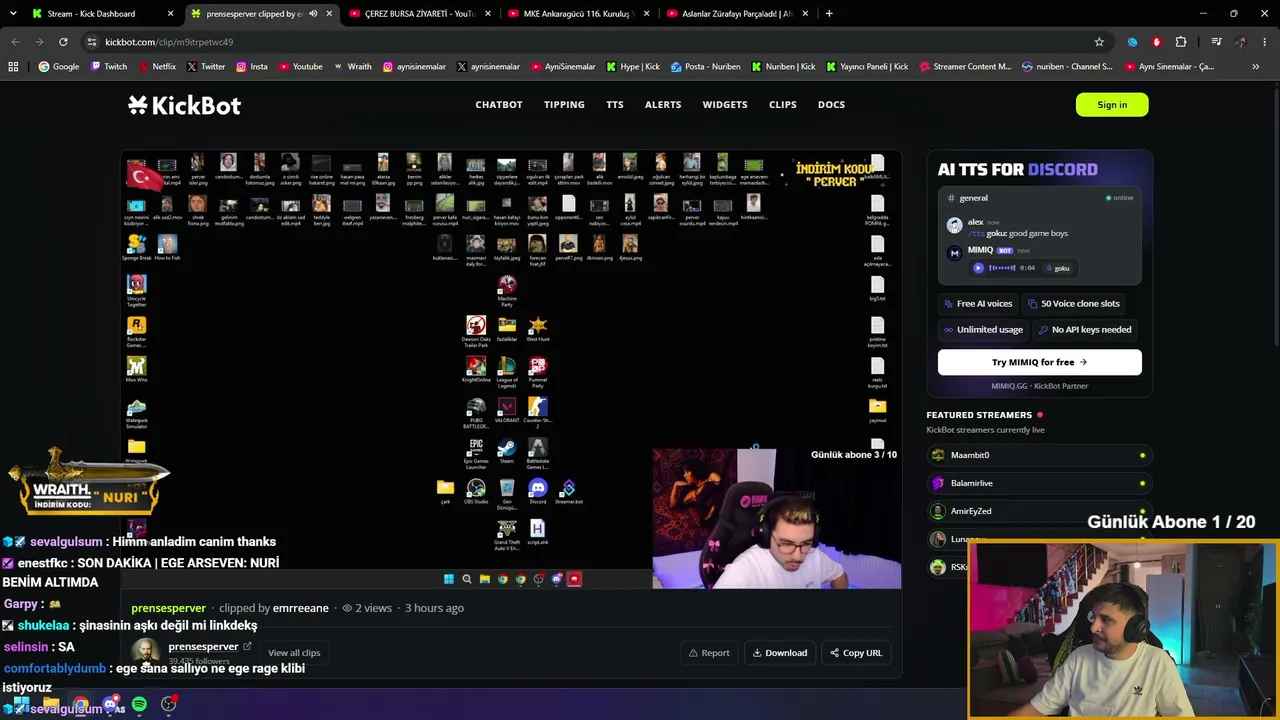1280x720 pixels.
Task: Open the Yayıncı Paneli | Kick bookmark
Action: pyautogui.click(x=867, y=67)
